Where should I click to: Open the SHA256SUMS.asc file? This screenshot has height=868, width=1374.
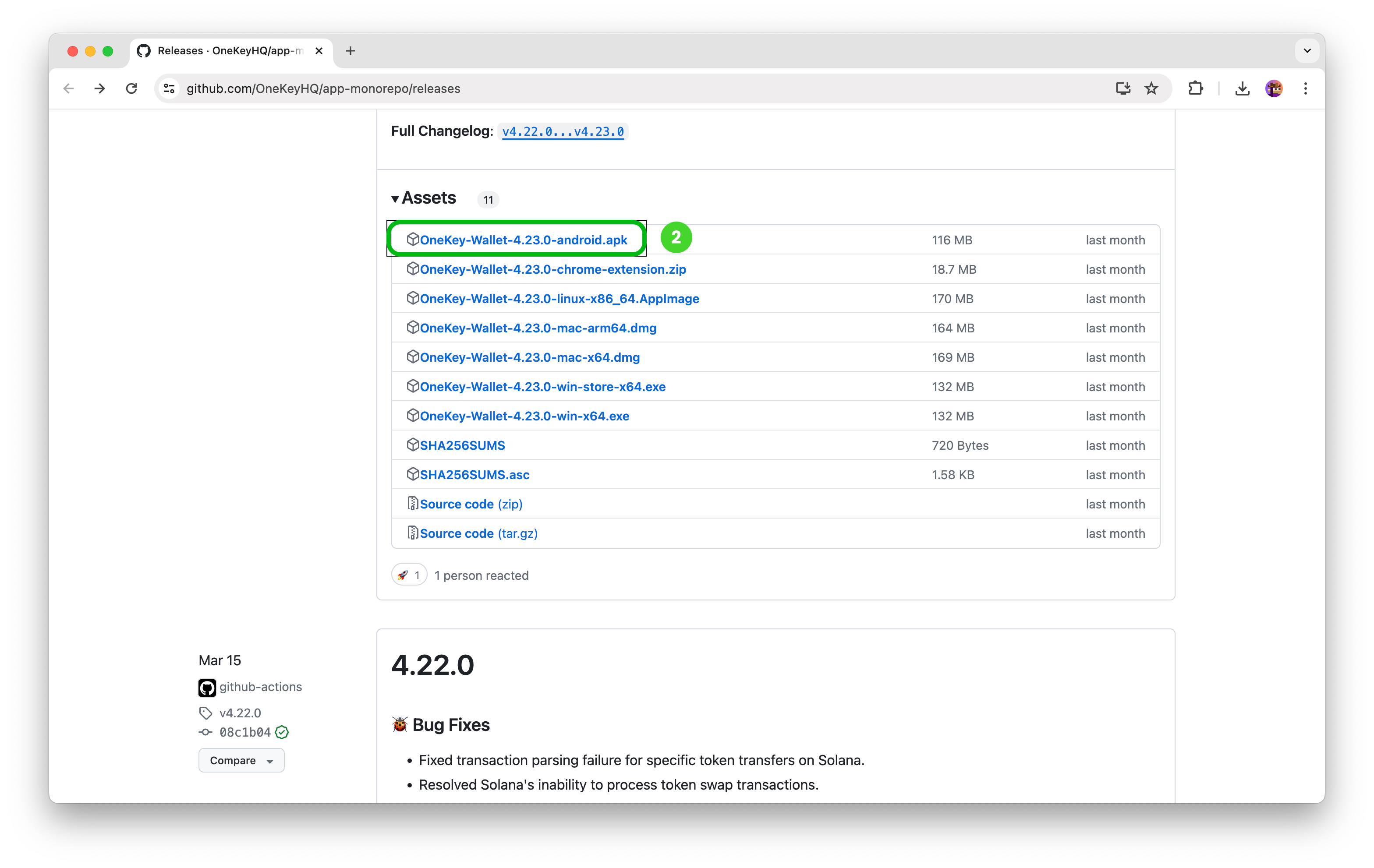[x=475, y=474]
